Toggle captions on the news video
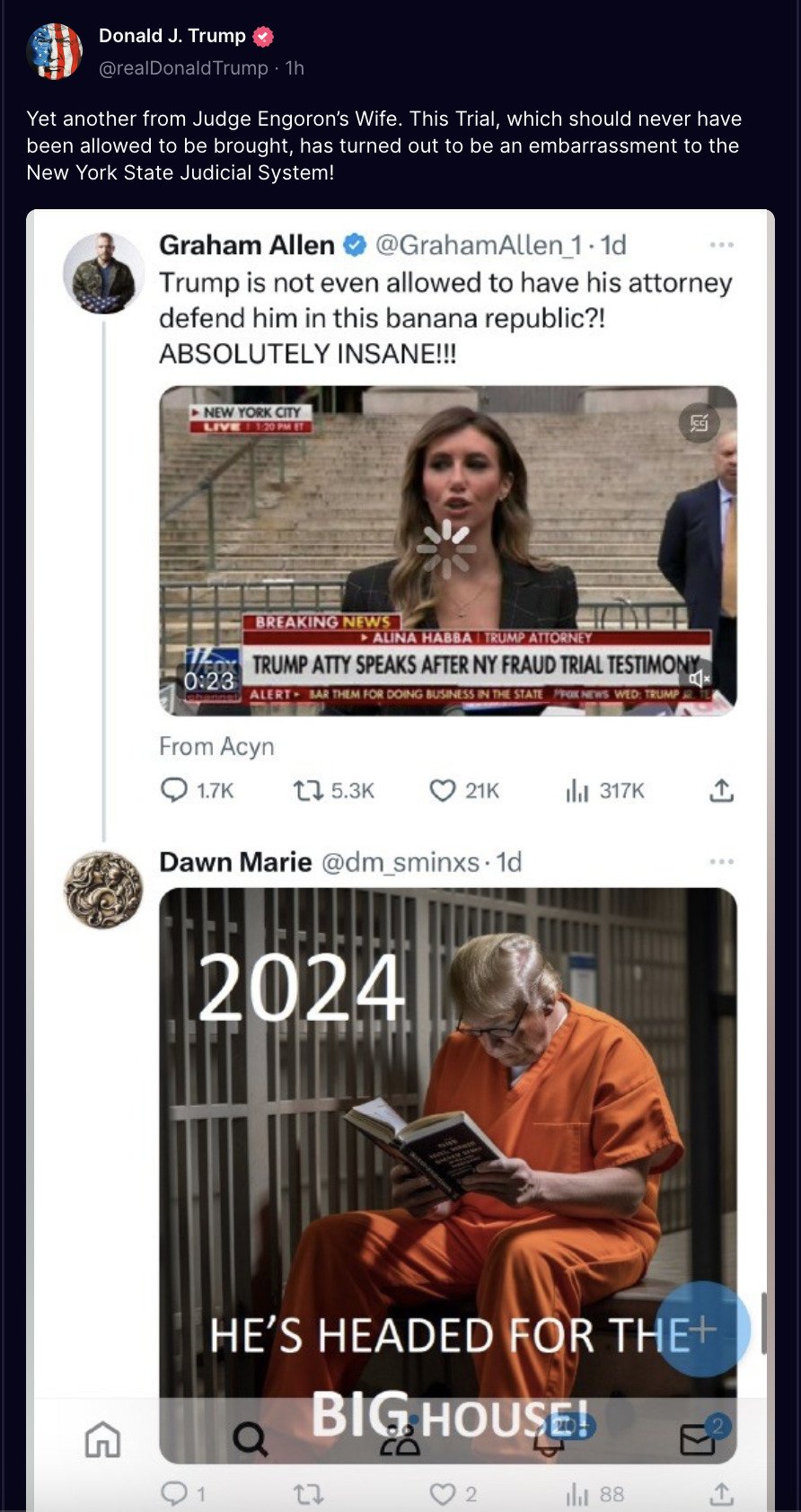The width and height of the screenshot is (801, 1512). tap(700, 422)
